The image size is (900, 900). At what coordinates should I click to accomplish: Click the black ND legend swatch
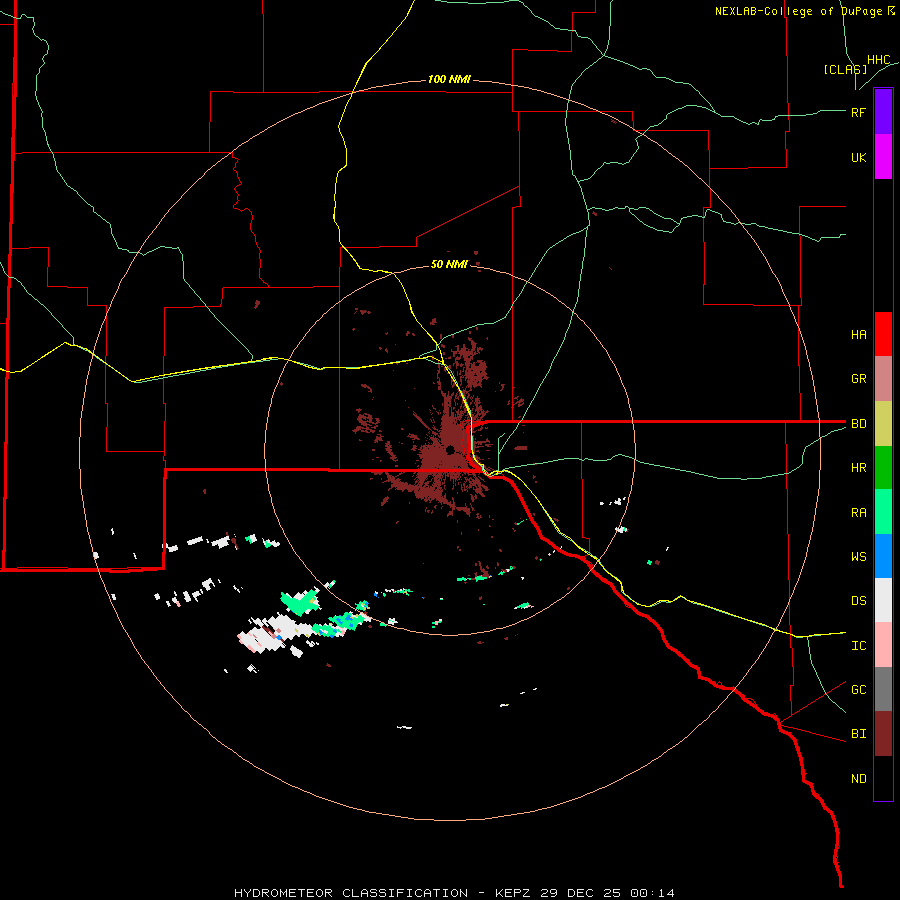(883, 778)
